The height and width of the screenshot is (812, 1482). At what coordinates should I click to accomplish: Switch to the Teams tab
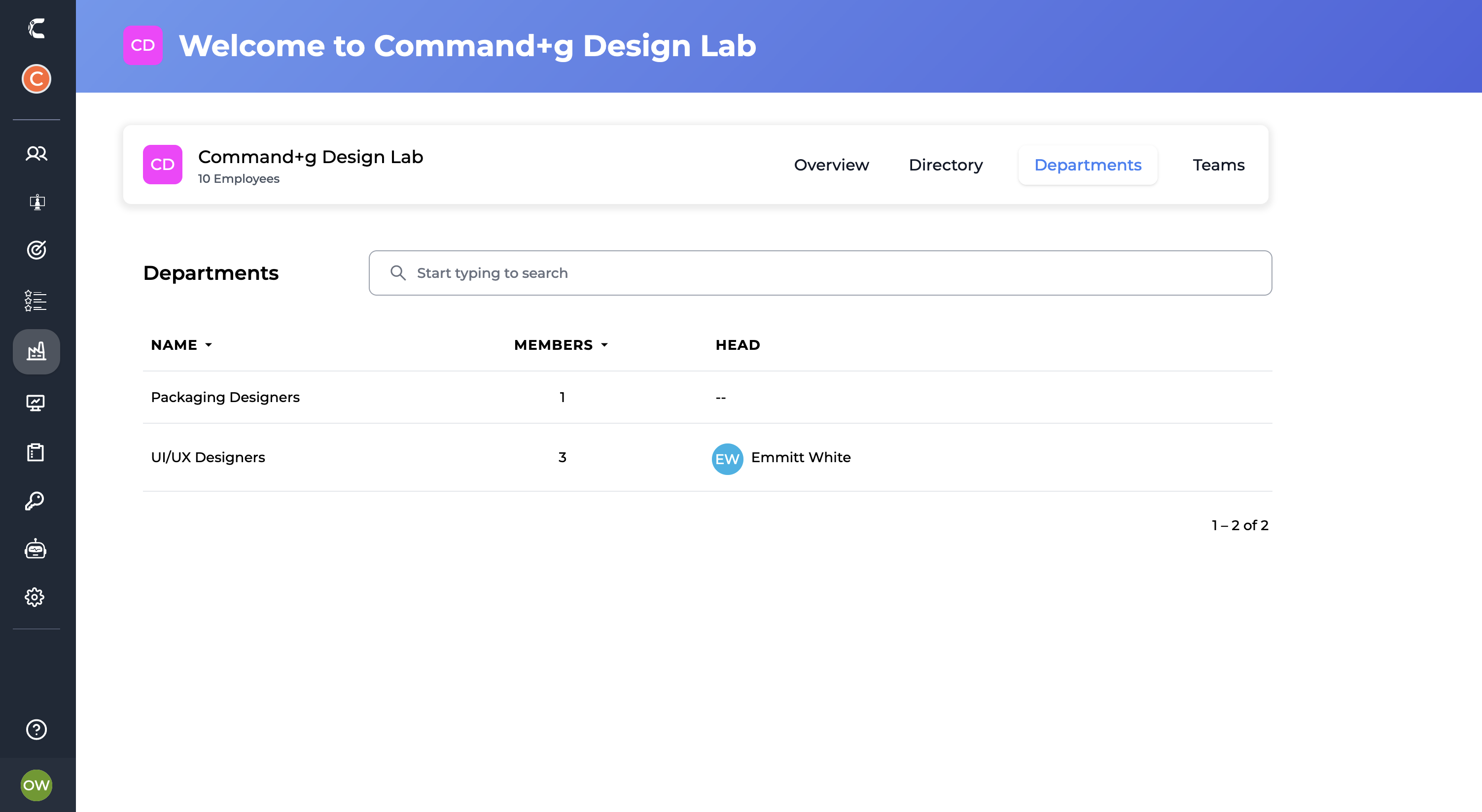point(1219,165)
